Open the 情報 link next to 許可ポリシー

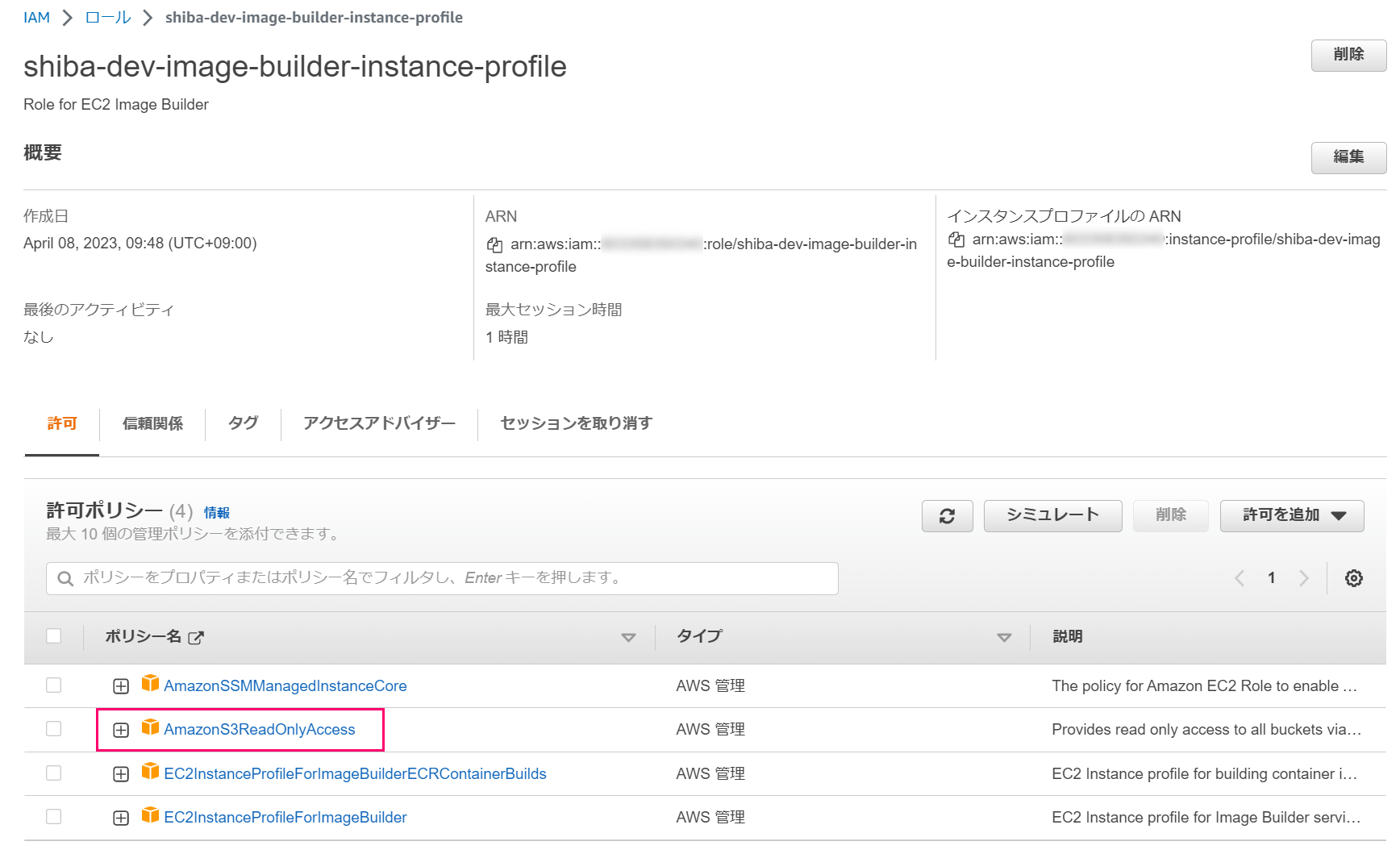216,513
